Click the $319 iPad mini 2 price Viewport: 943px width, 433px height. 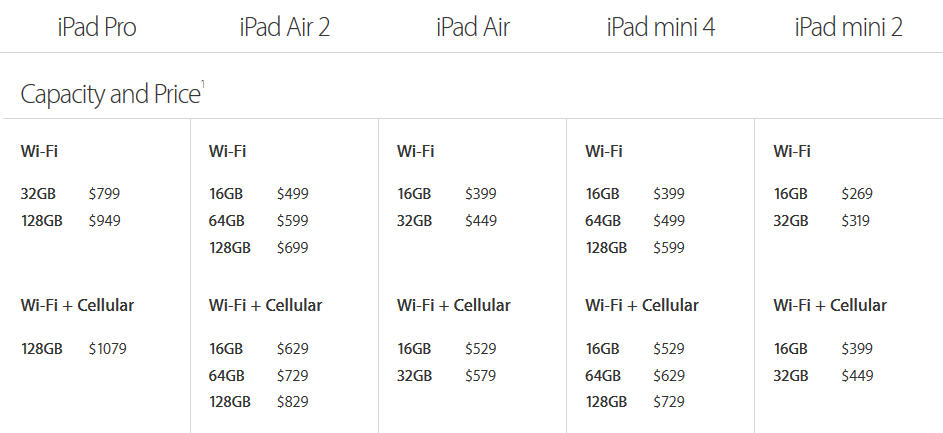(857, 221)
